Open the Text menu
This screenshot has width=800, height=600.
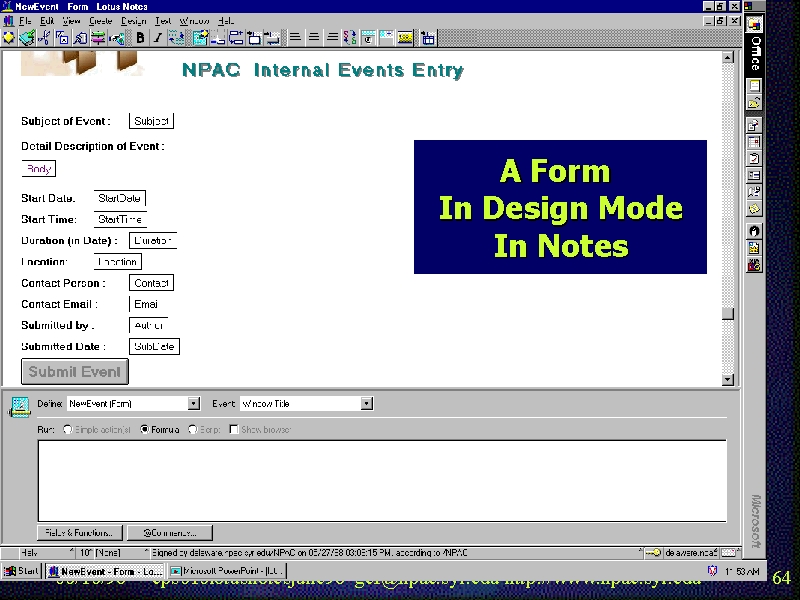click(163, 21)
